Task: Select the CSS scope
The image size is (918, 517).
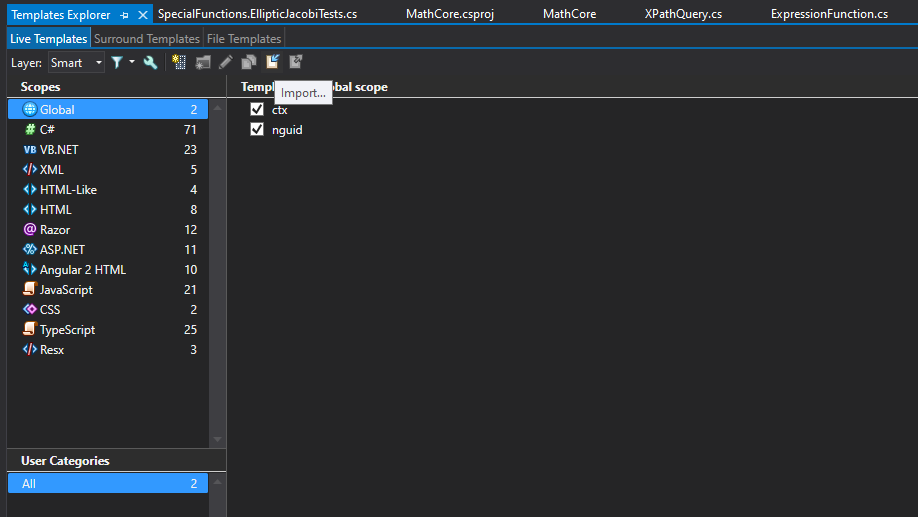Action: tap(108, 309)
